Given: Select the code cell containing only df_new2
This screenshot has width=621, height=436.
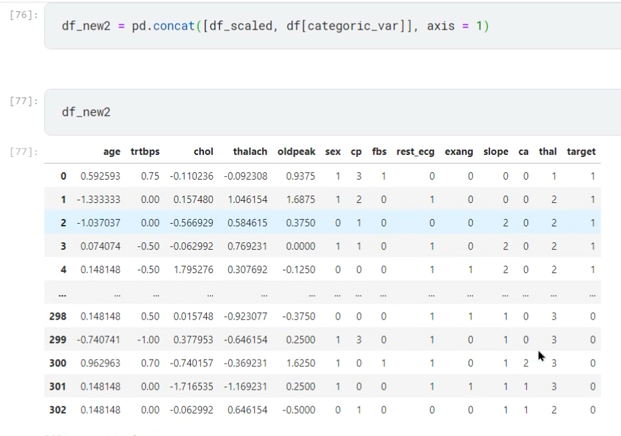Looking at the screenshot, I should 330,112.
